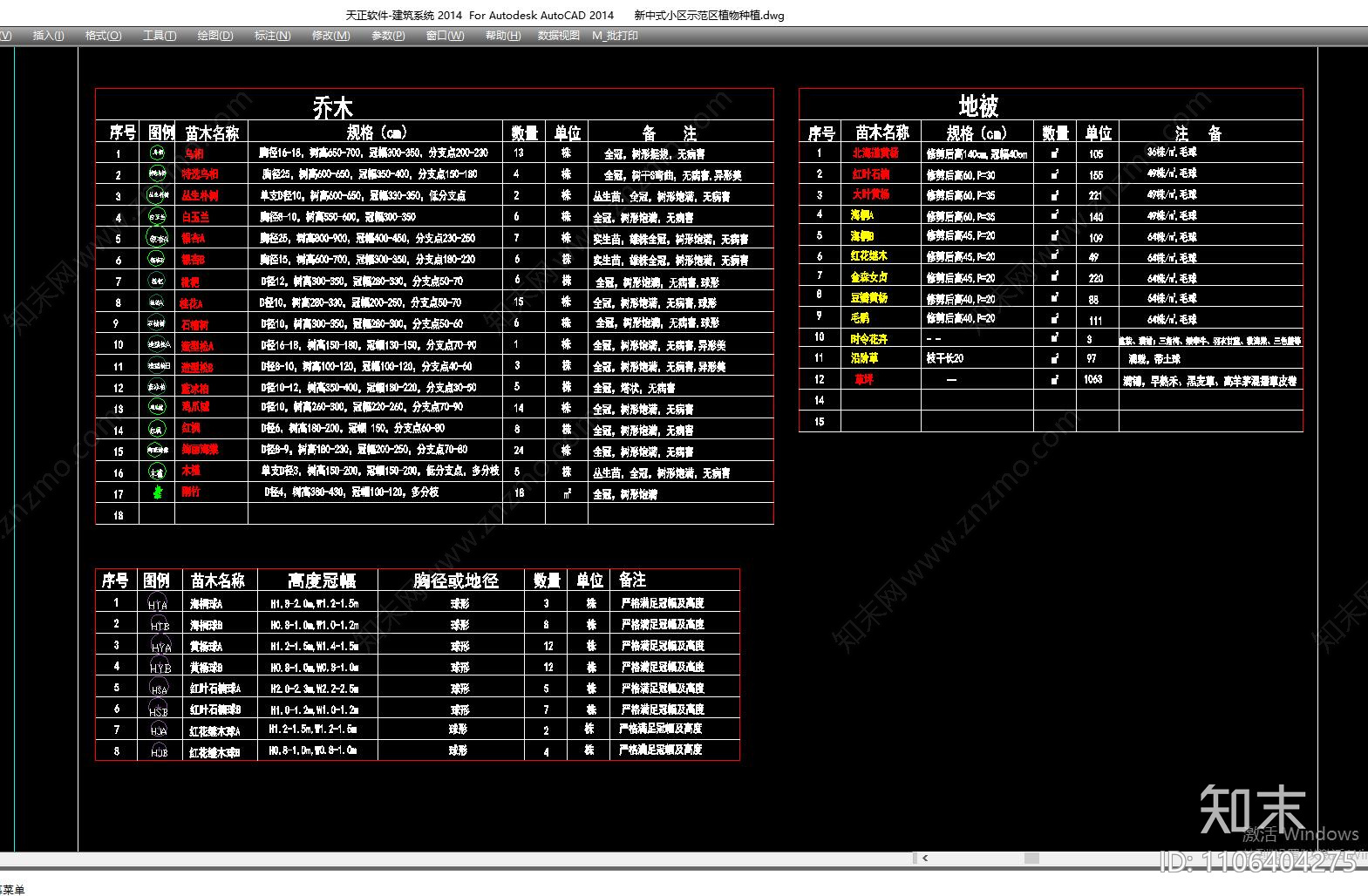Screen dimensions: 1368x896
Task: Click the red plant name 鸡爪槭
Action: tap(196, 407)
